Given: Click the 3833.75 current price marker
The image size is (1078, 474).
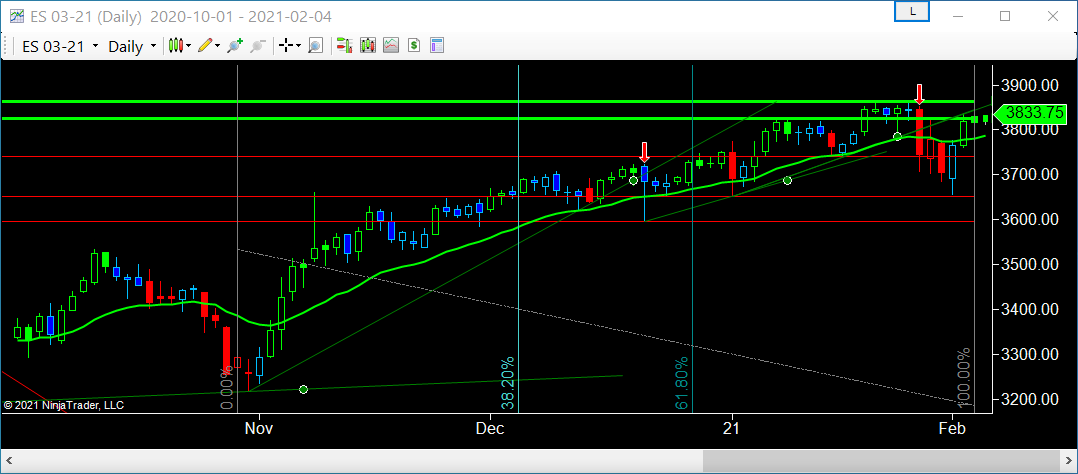Looking at the screenshot, I should [x=1032, y=113].
